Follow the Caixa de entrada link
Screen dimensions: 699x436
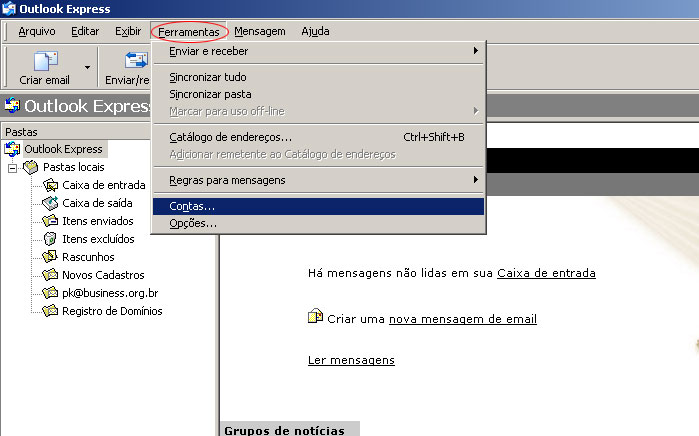[x=546, y=273]
